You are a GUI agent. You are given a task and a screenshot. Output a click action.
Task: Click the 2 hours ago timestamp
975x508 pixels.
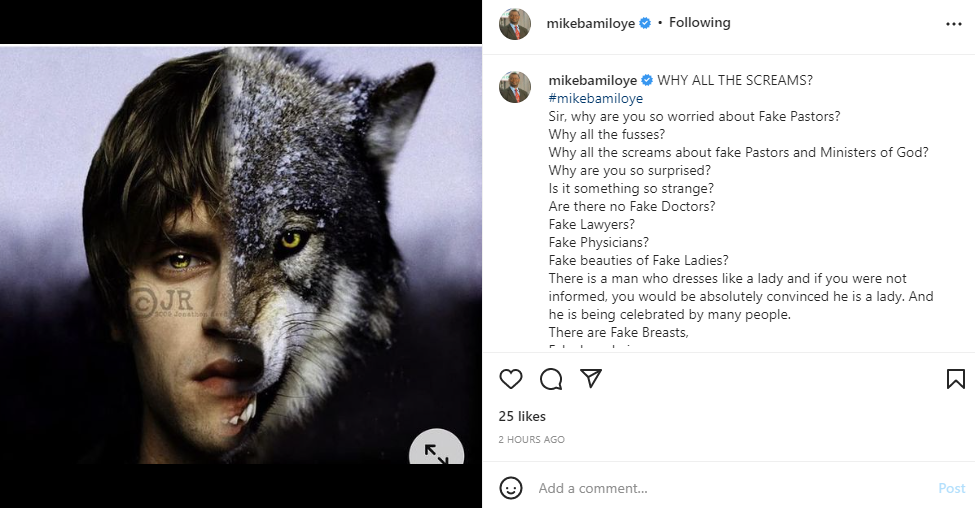[531, 440]
